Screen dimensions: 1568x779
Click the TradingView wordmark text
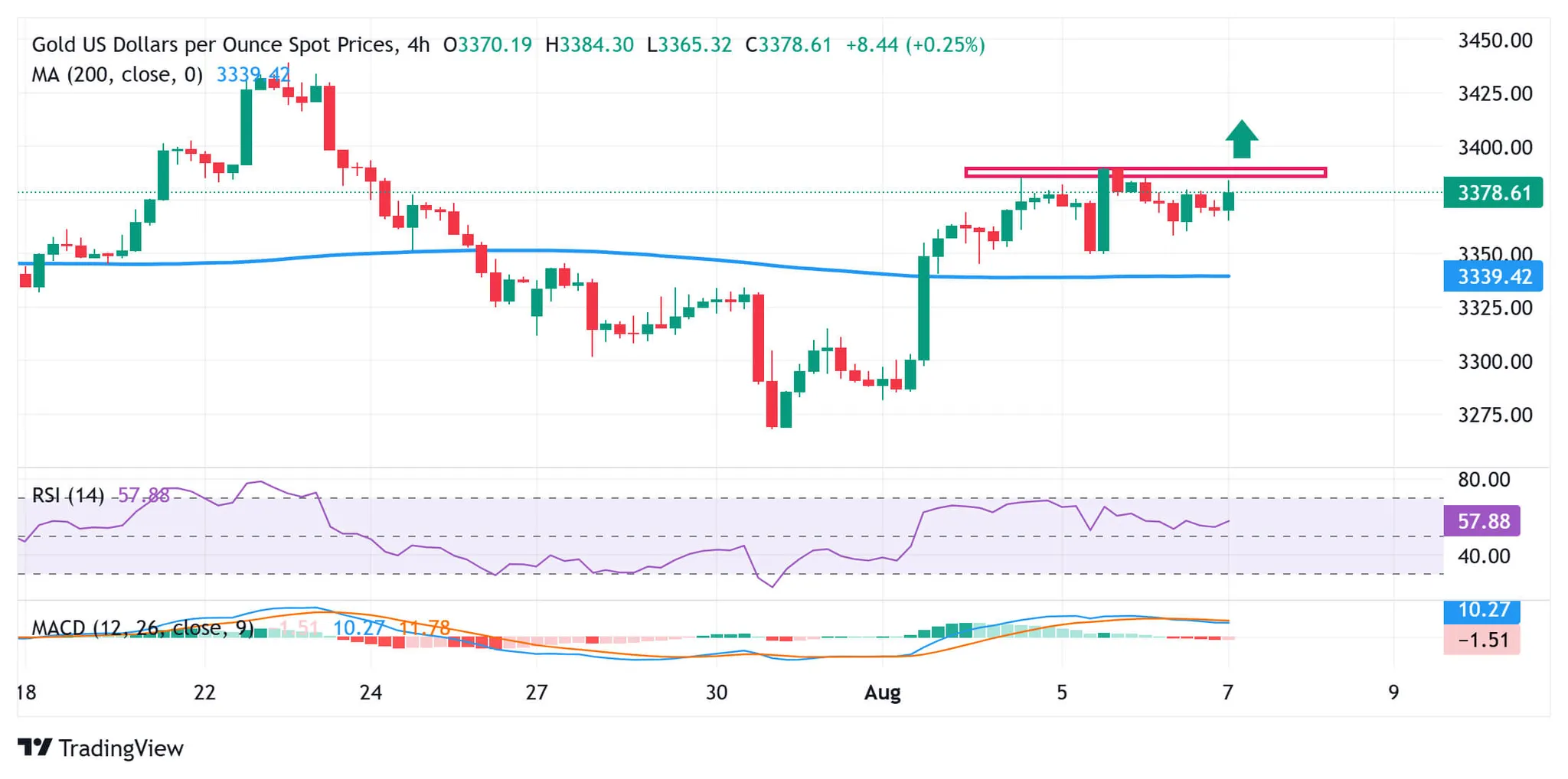[x=121, y=748]
